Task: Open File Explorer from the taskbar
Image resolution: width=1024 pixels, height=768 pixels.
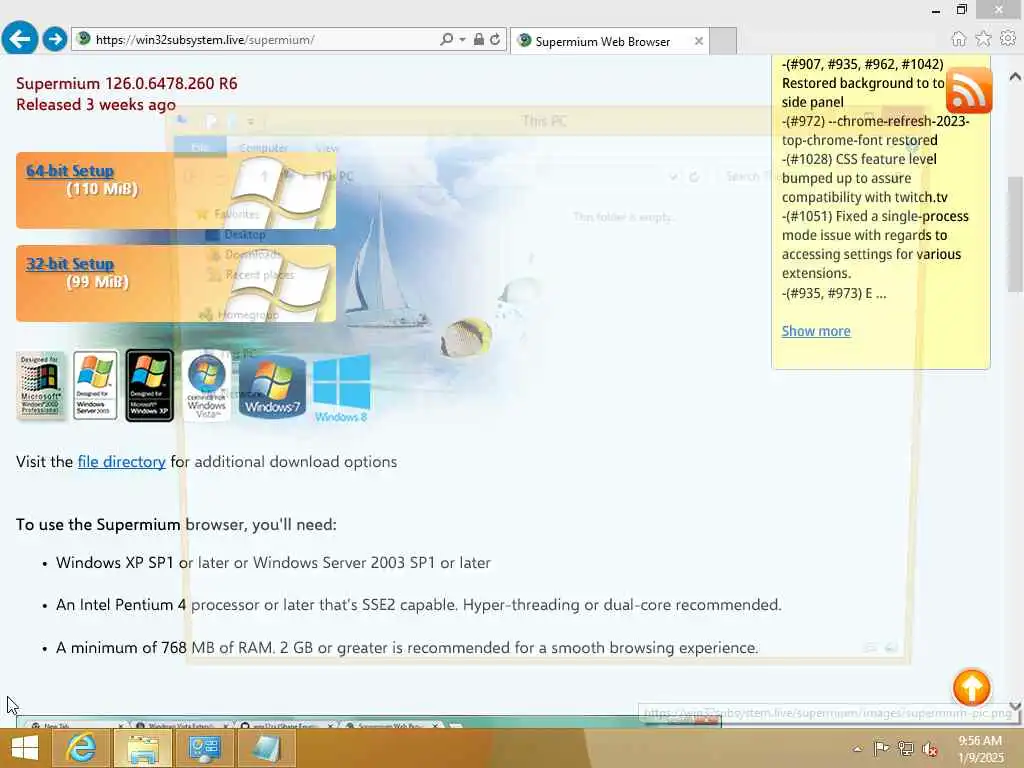Action: tap(143, 748)
